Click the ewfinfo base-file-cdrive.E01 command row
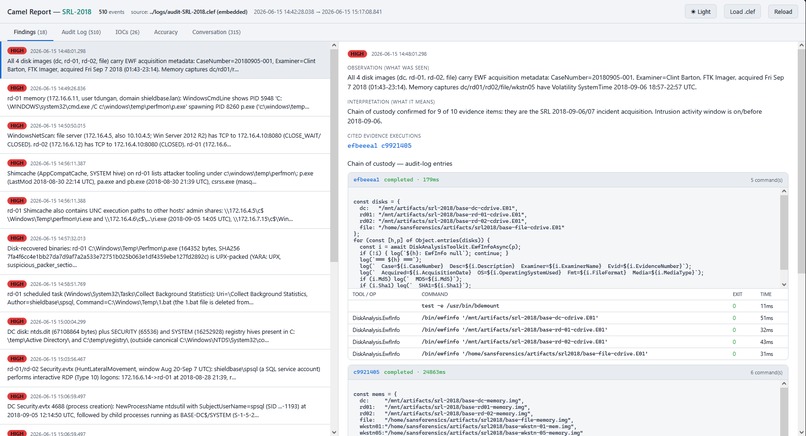Image resolution: width=806 pixels, height=436 pixels. click(x=567, y=354)
